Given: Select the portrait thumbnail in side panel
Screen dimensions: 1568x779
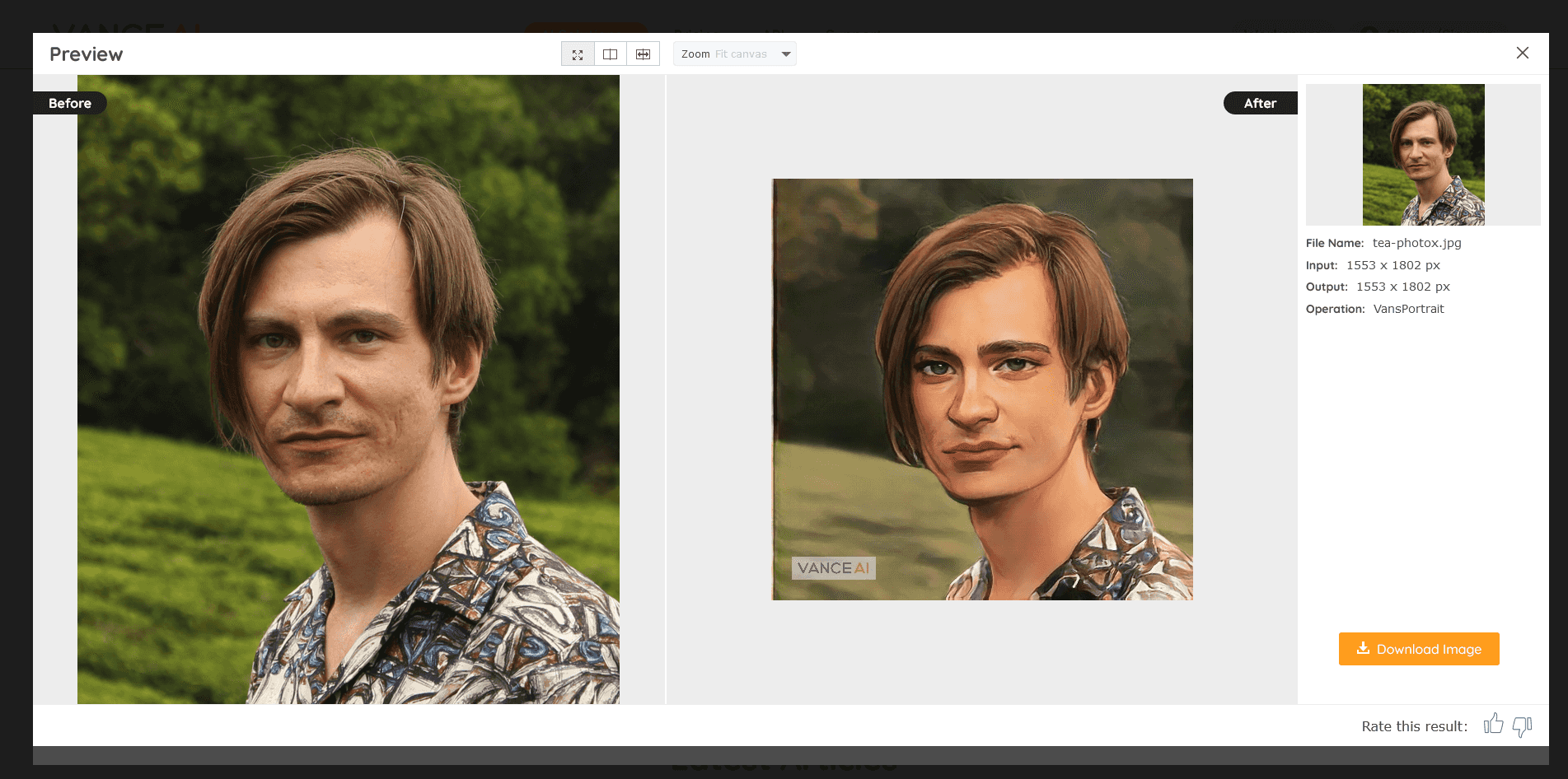Looking at the screenshot, I should pos(1423,155).
